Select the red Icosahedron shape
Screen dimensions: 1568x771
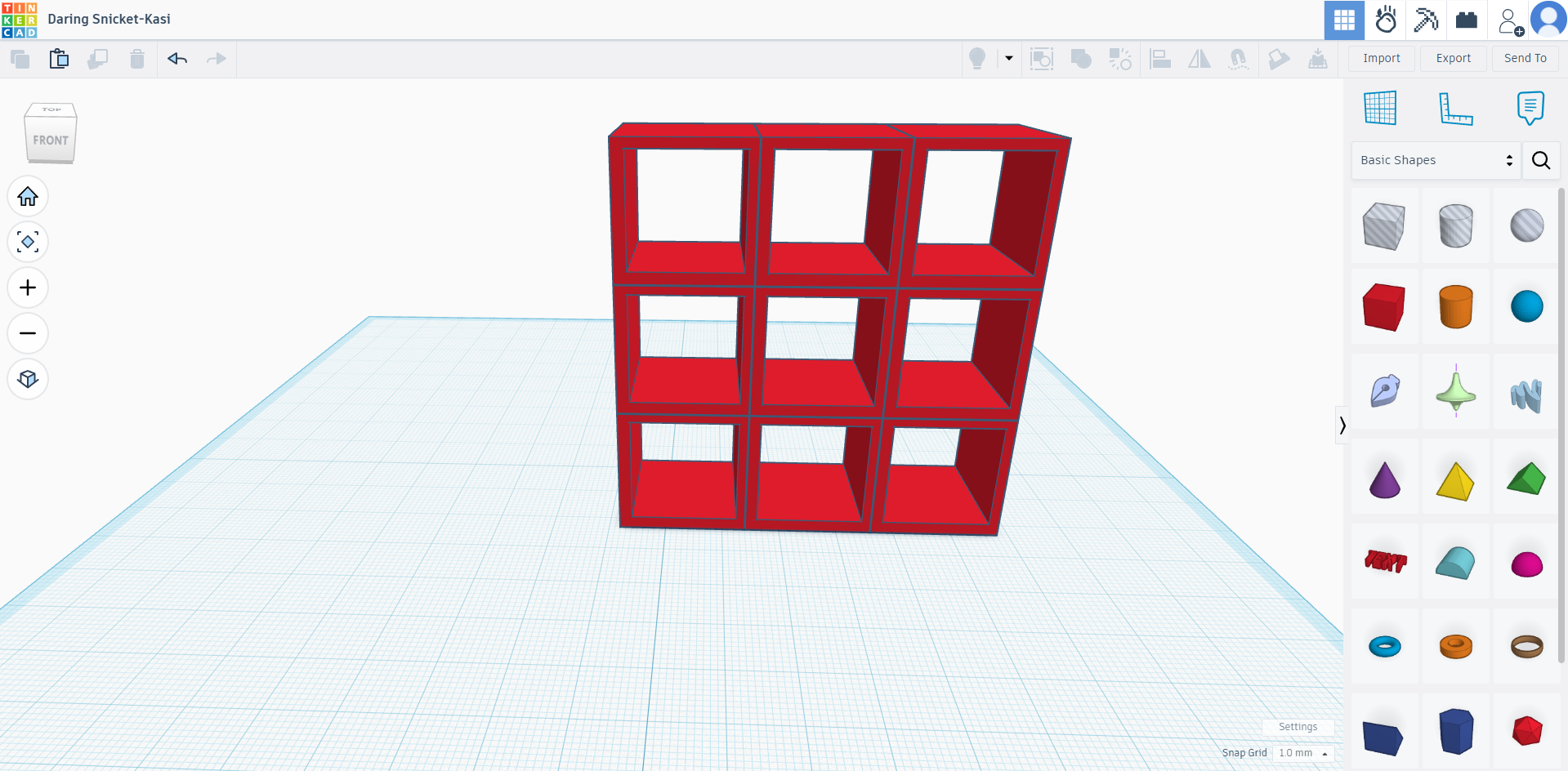pyautogui.click(x=1526, y=731)
